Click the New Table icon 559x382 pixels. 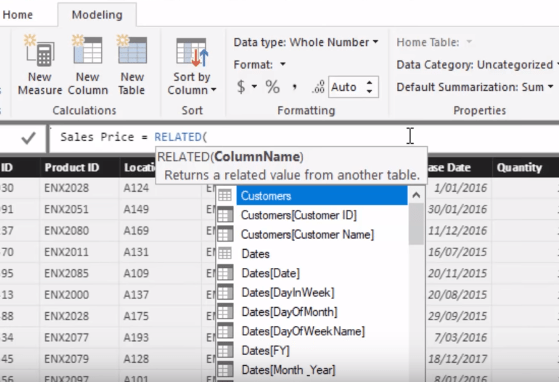(132, 50)
